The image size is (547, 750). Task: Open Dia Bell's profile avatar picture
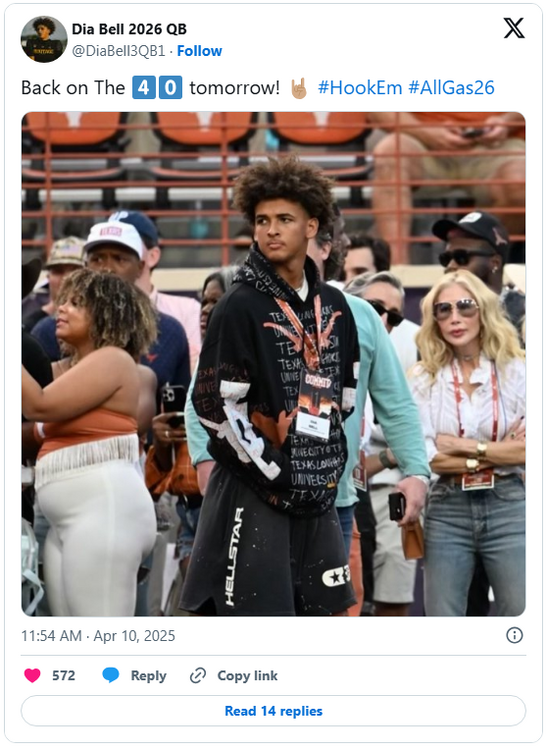pyautogui.click(x=44, y=39)
